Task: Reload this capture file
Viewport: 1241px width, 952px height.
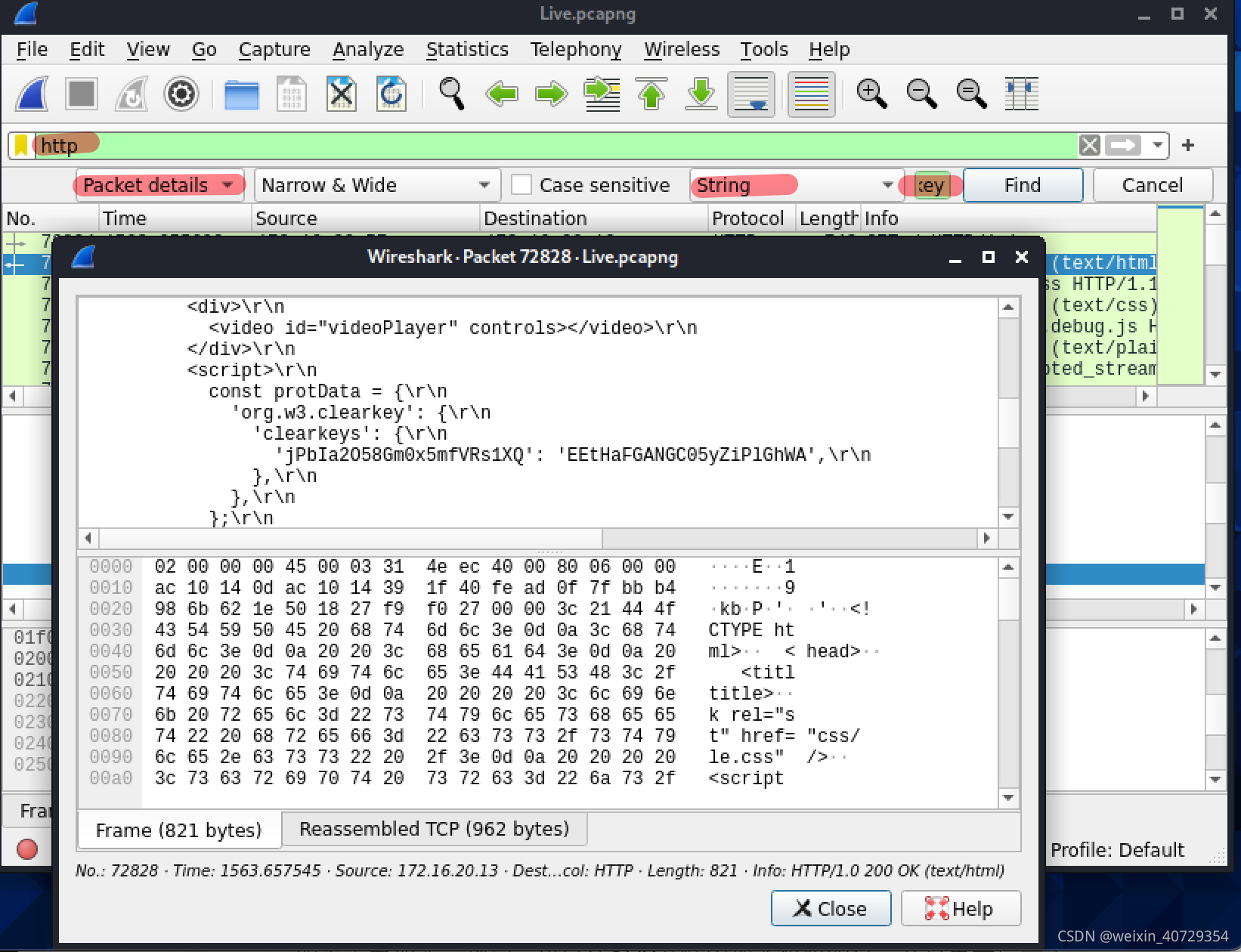Action: click(391, 94)
